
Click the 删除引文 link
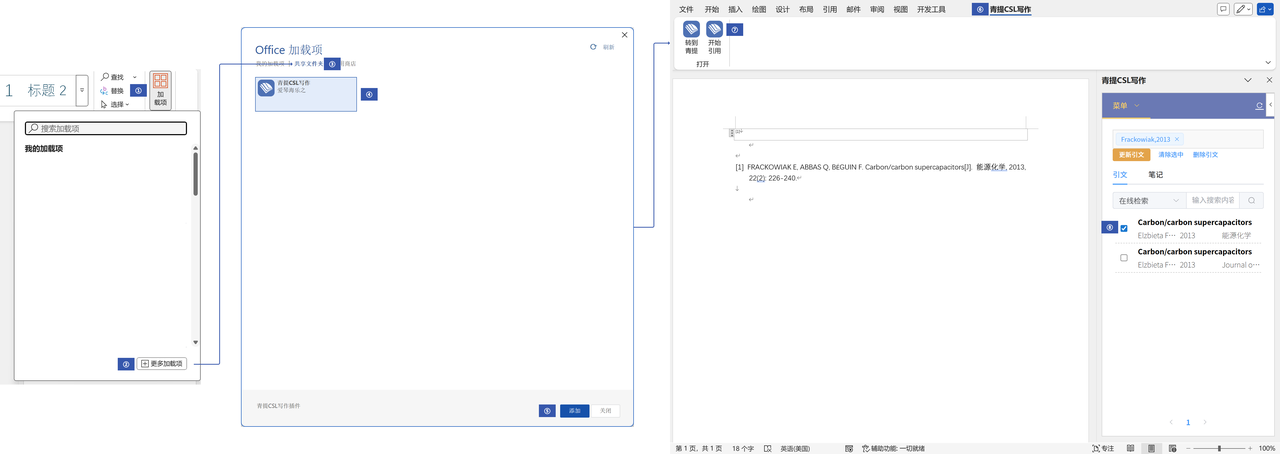[1205, 155]
